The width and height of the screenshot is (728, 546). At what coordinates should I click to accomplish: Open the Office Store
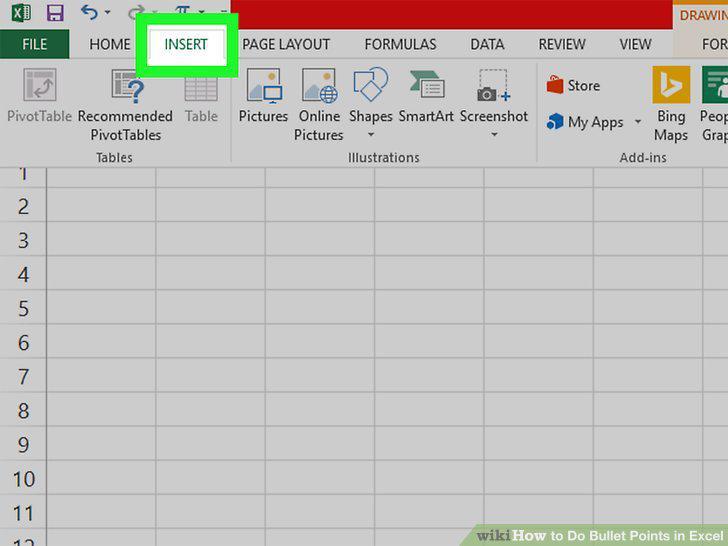tap(573, 85)
